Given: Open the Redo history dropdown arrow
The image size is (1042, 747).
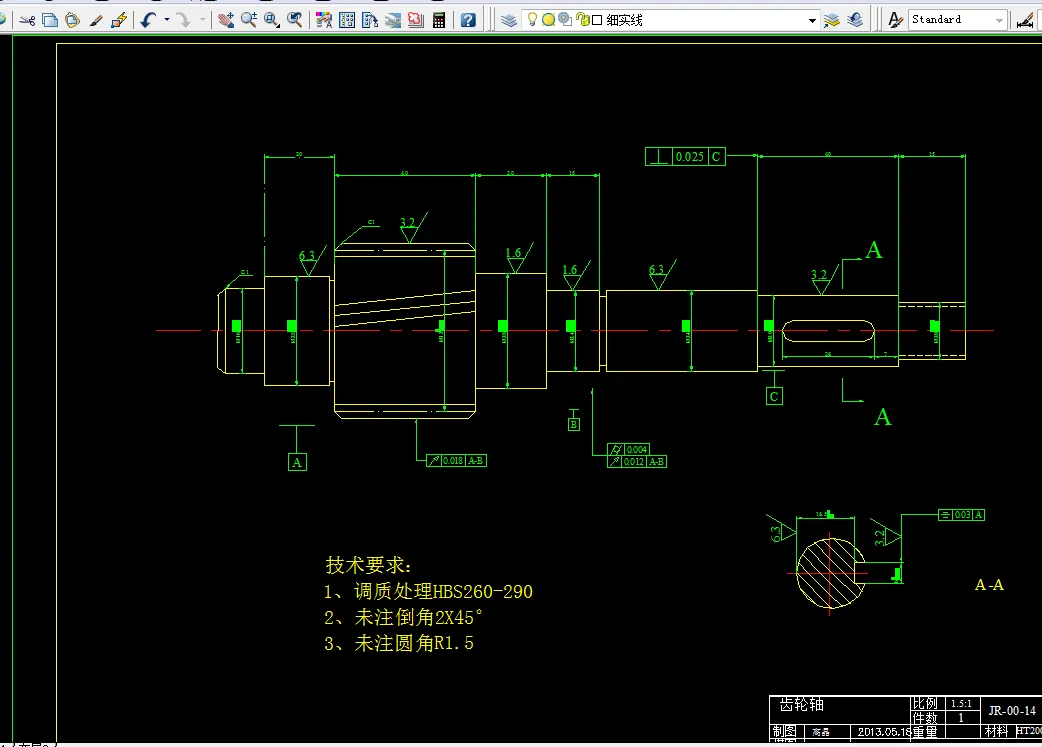Looking at the screenshot, I should 203,20.
